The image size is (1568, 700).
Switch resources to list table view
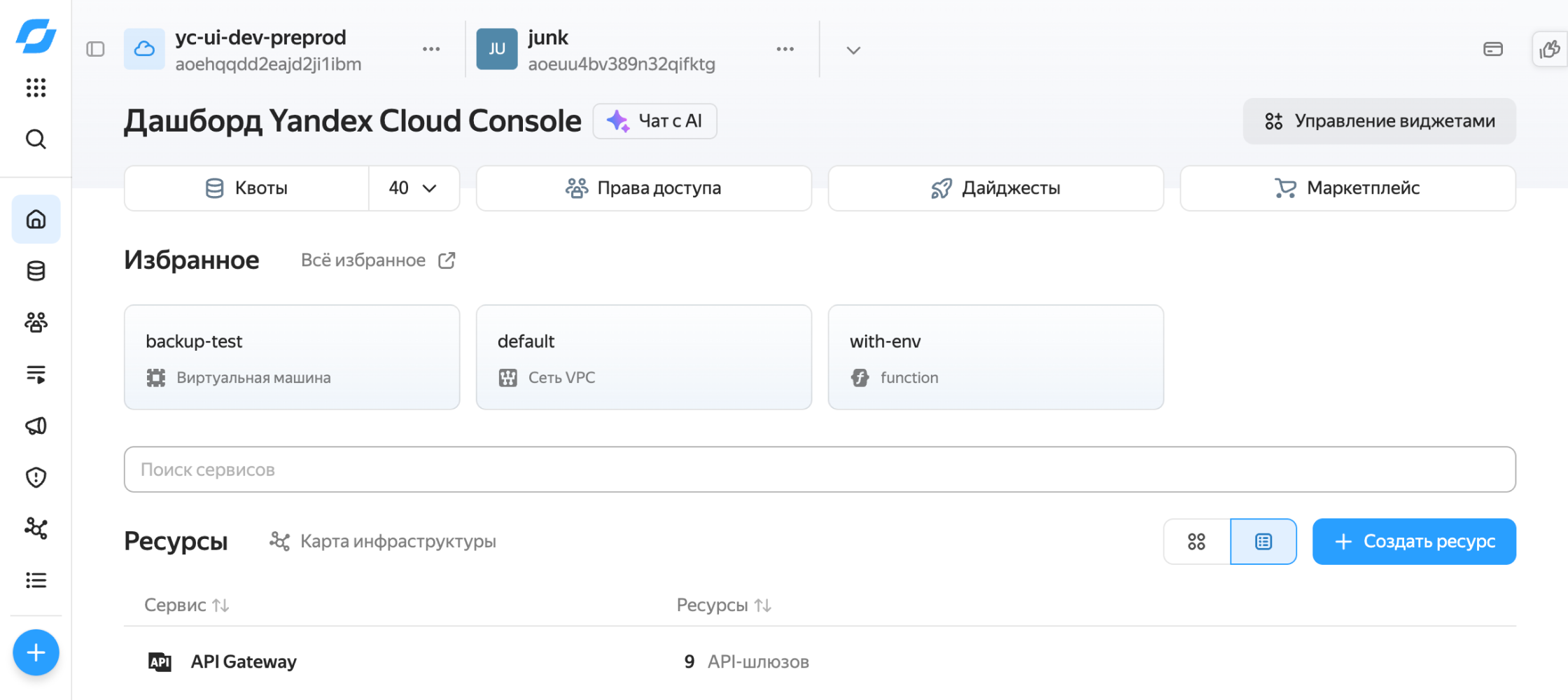(1263, 542)
